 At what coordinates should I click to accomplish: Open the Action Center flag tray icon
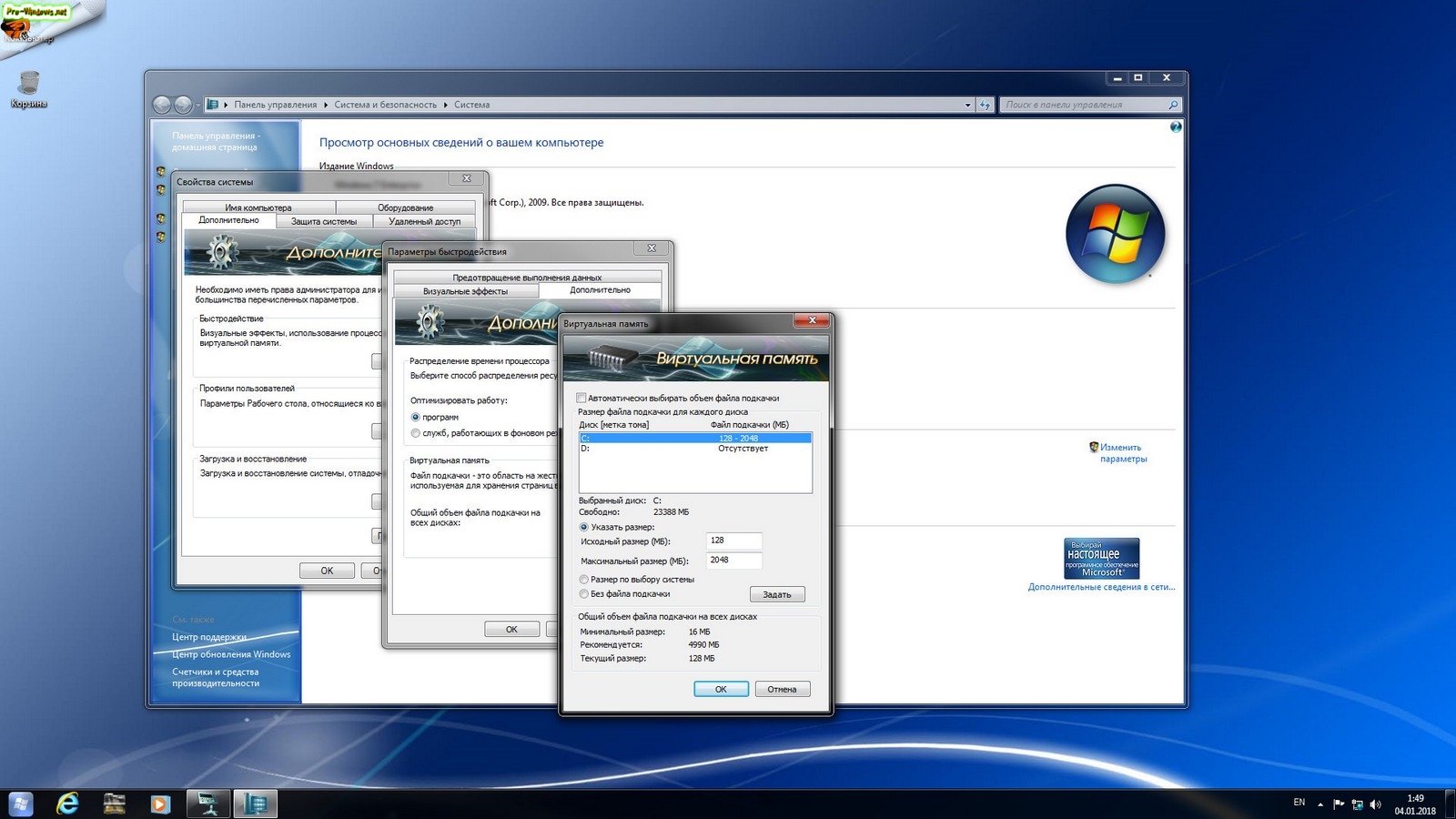(1339, 804)
